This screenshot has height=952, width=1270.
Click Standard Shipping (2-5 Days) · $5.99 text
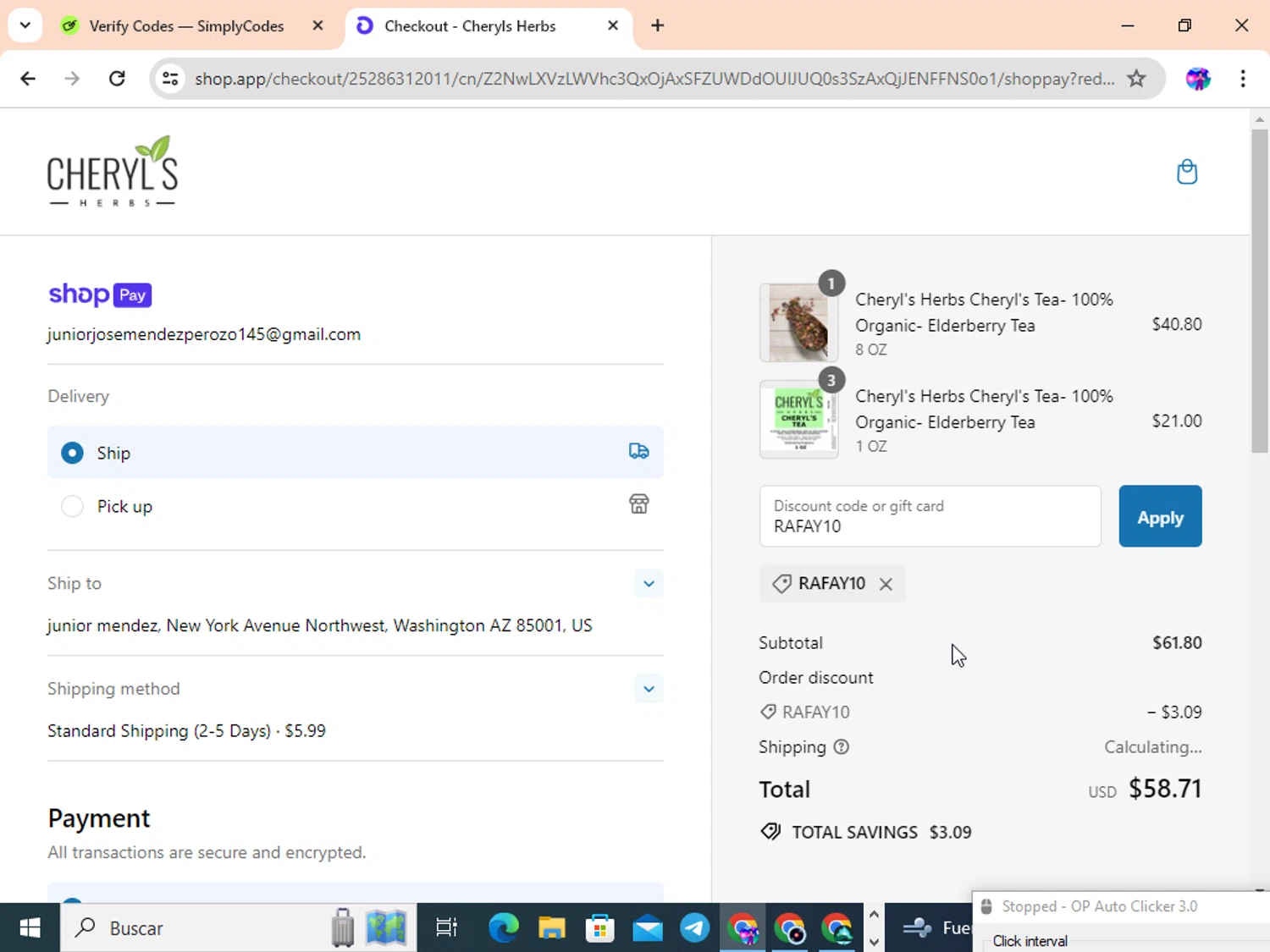tap(186, 730)
